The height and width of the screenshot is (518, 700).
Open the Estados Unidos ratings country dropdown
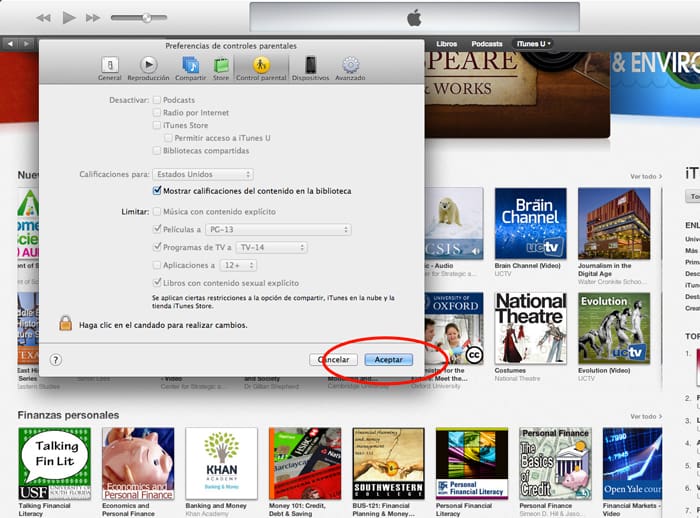click(203, 174)
